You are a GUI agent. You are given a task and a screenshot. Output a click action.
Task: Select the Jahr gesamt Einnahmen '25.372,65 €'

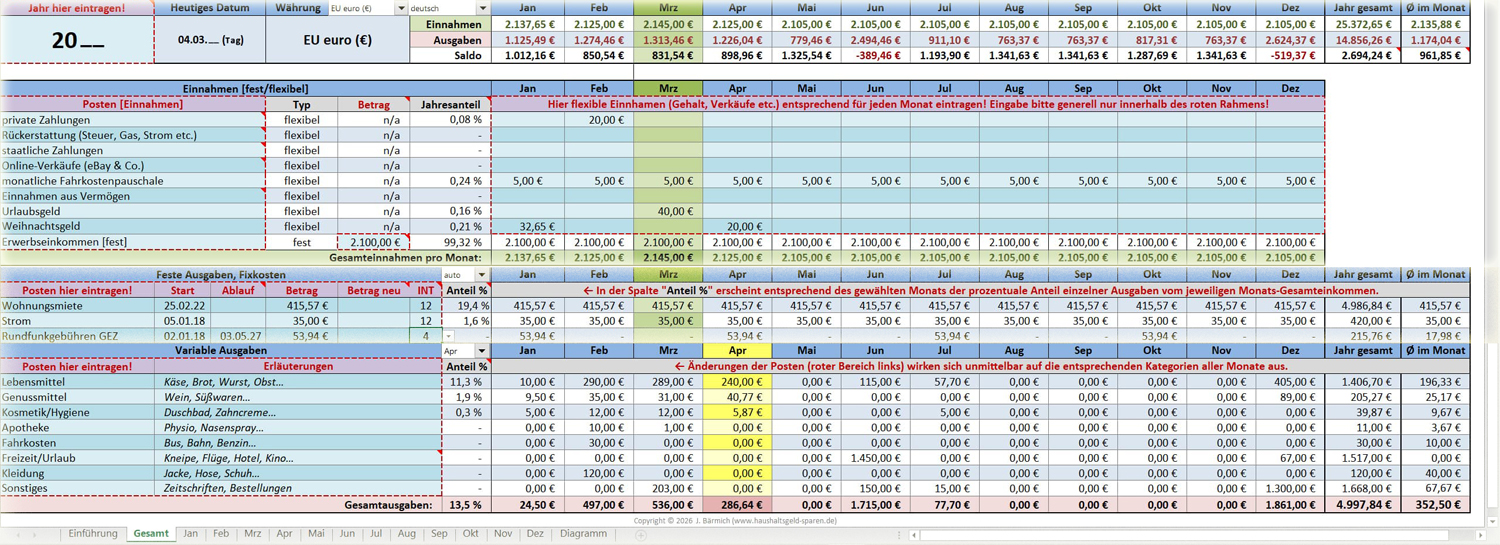1362,24
